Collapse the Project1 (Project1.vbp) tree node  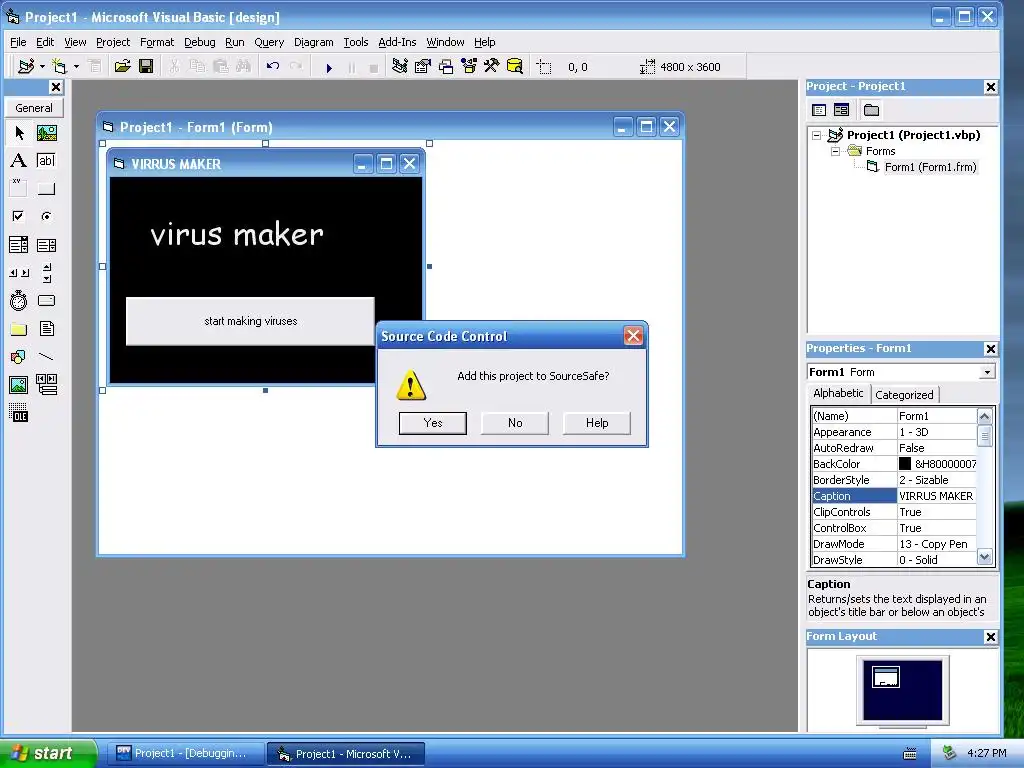point(816,136)
